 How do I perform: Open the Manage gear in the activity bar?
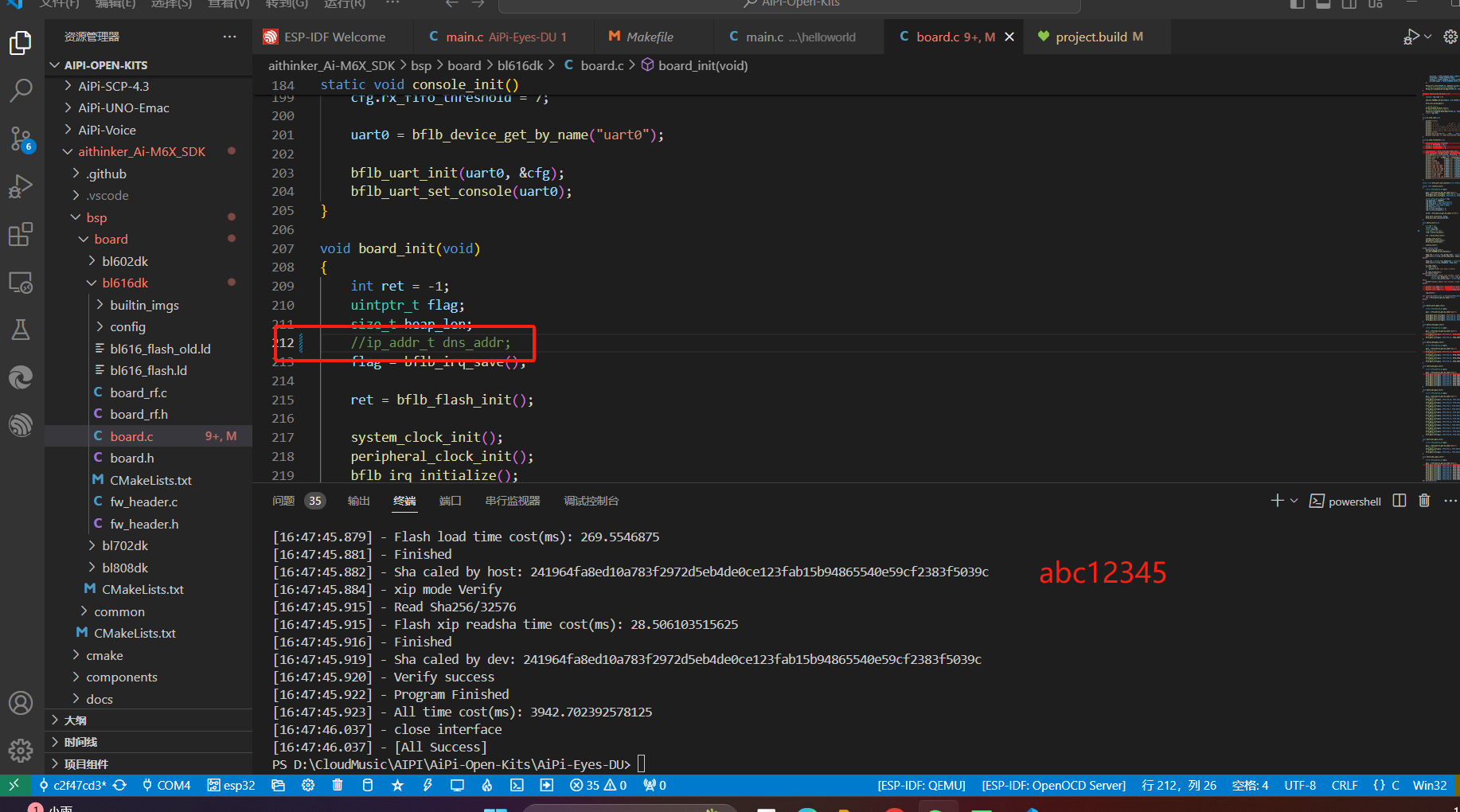pos(21,750)
